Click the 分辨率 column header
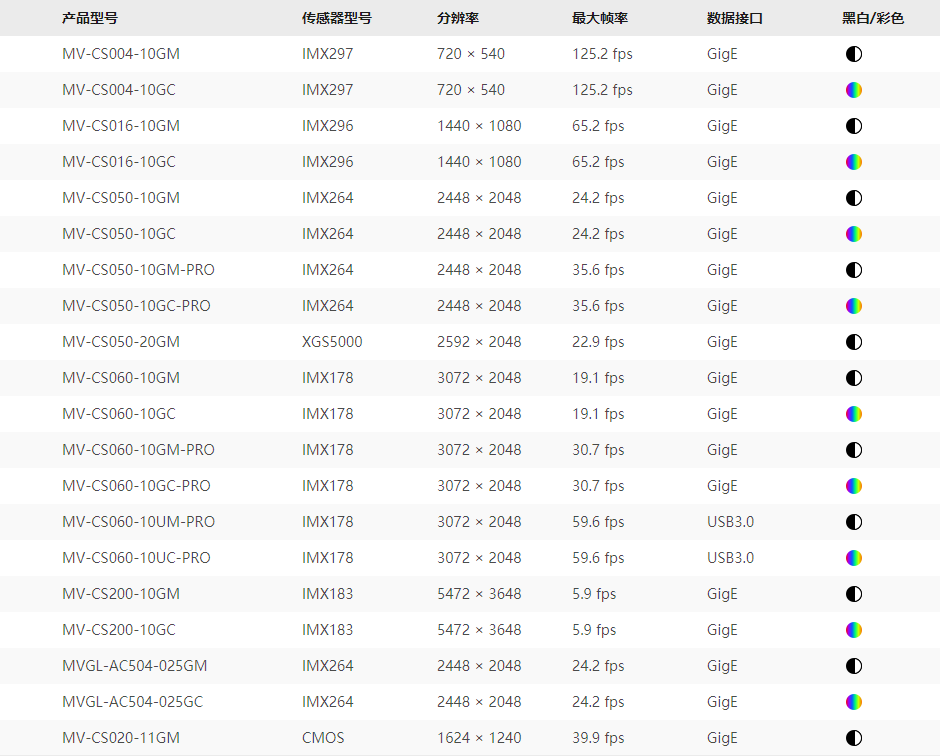The image size is (940, 756). [457, 18]
